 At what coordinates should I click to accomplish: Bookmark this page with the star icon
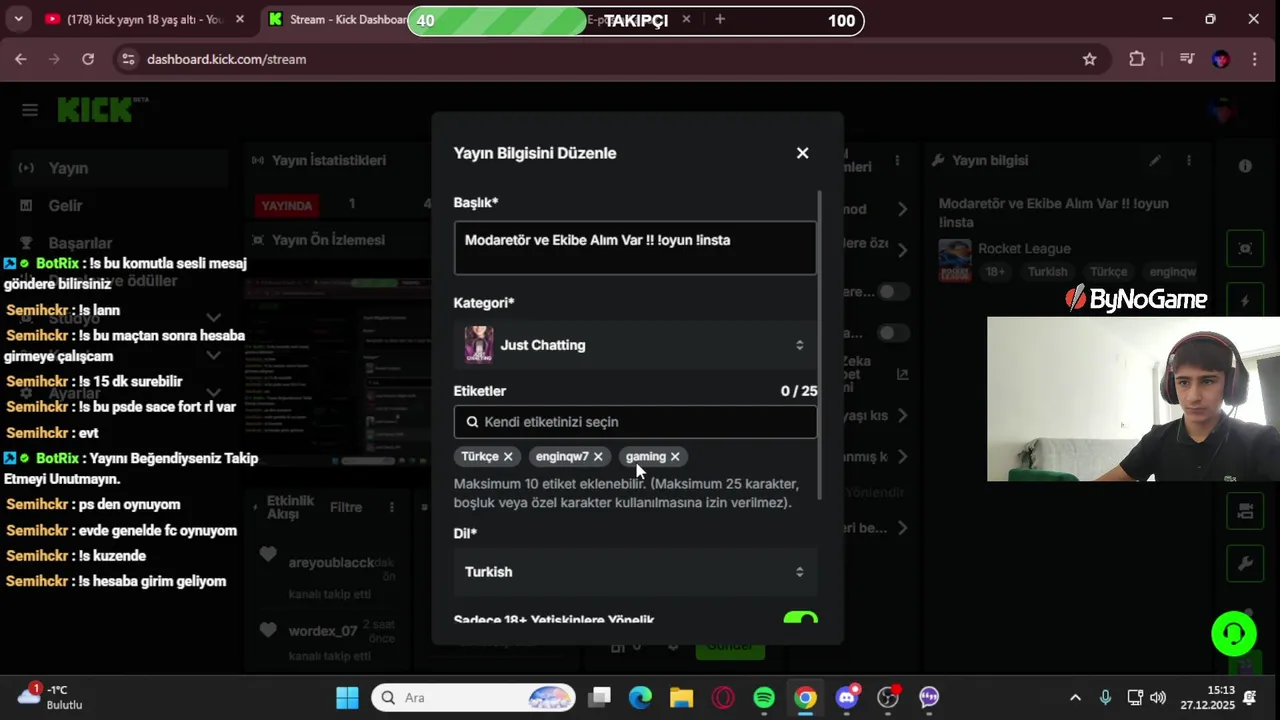coord(1089,59)
